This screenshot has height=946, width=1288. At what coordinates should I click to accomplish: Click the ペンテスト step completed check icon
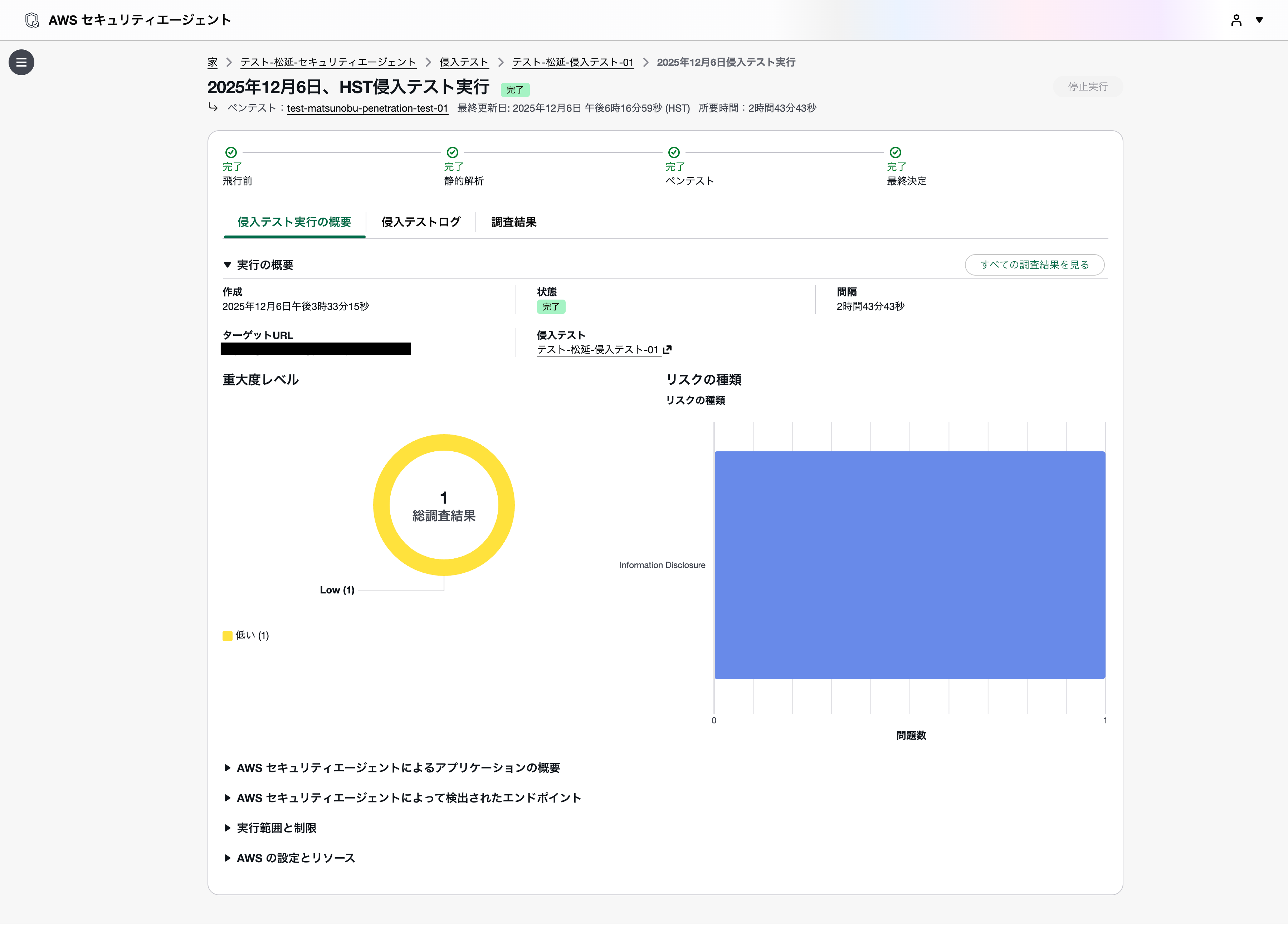(674, 152)
